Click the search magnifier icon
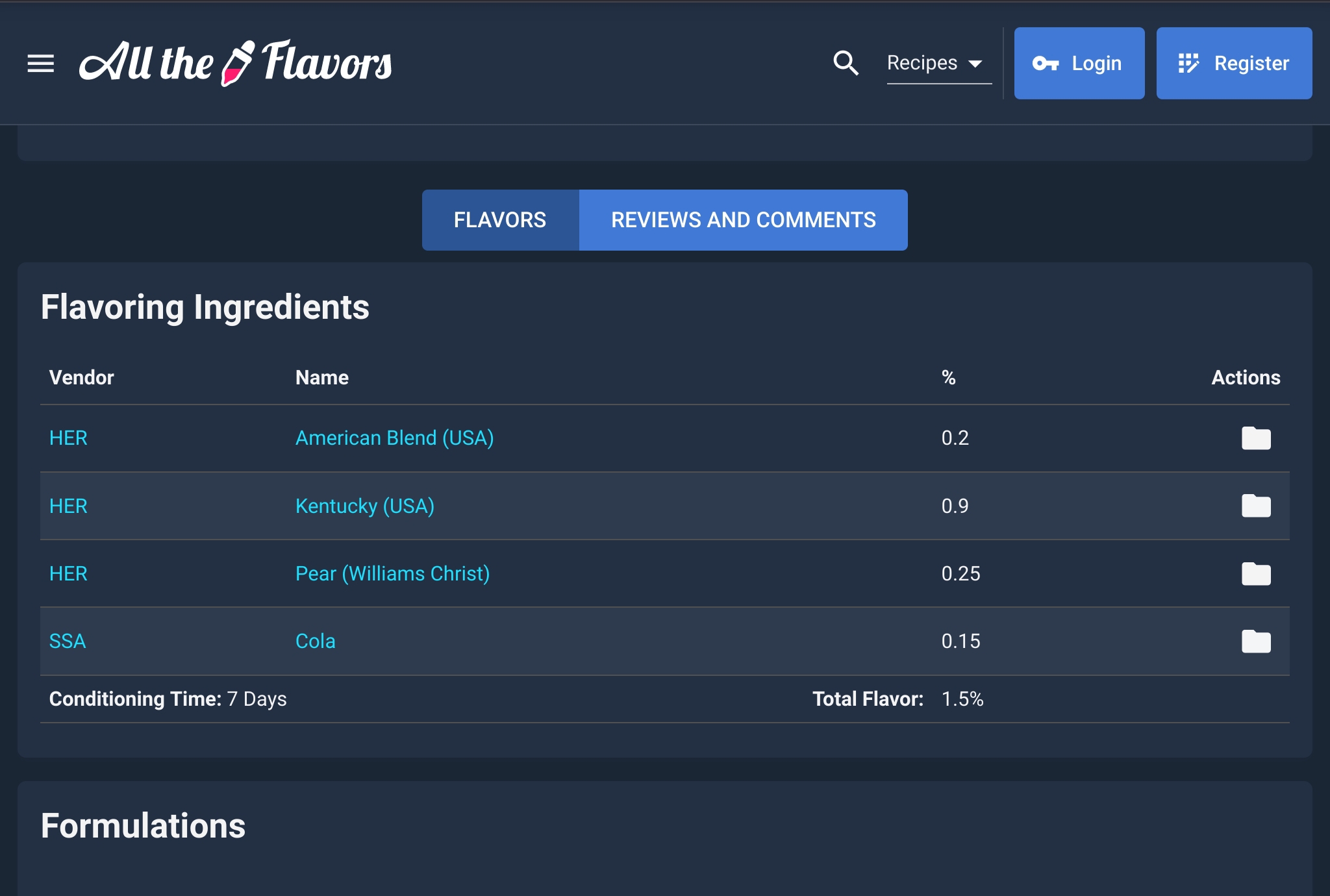1330x896 pixels. (x=846, y=63)
